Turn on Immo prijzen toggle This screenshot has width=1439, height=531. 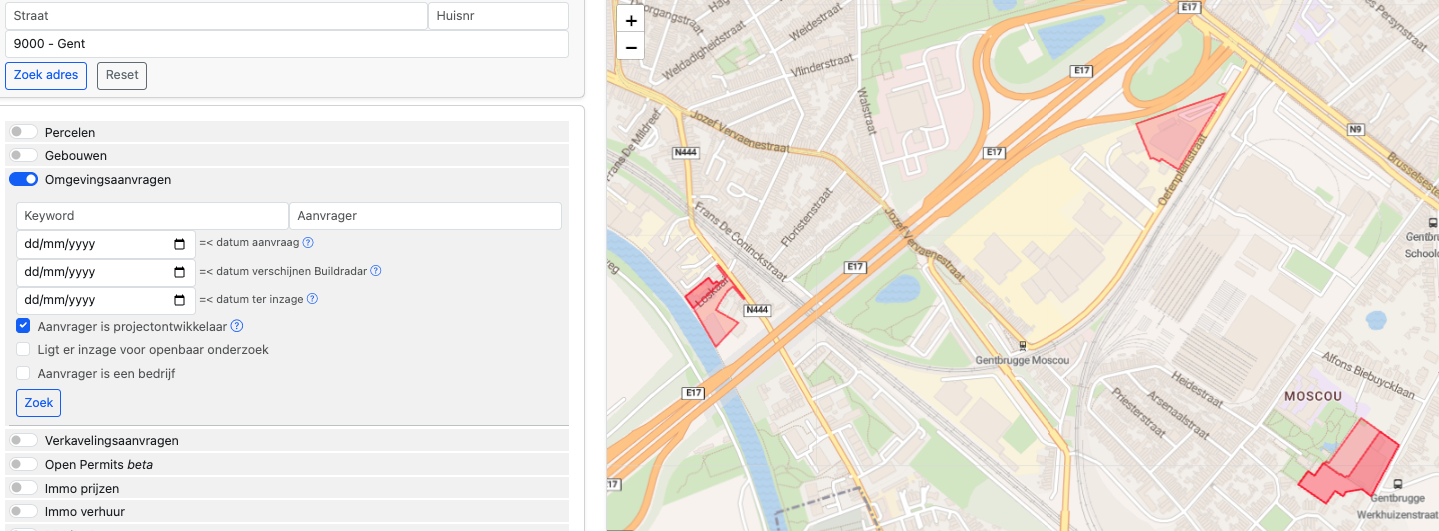point(24,488)
